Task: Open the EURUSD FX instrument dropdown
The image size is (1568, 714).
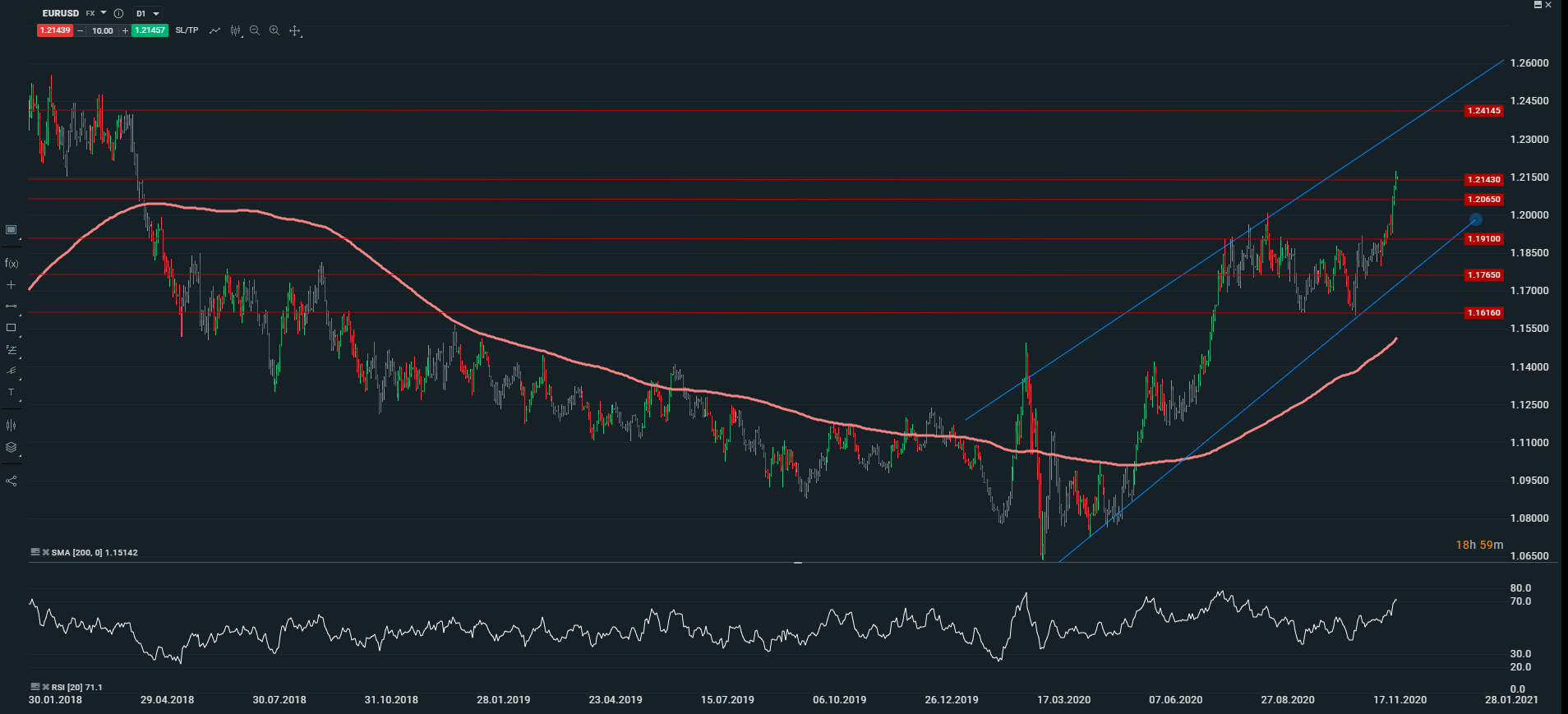Action: (103, 13)
